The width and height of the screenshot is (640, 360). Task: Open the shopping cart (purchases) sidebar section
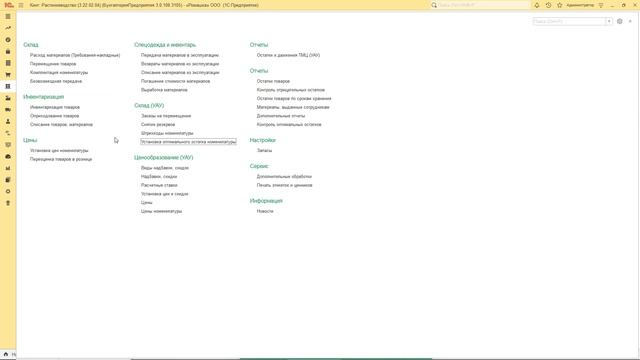[8, 75]
